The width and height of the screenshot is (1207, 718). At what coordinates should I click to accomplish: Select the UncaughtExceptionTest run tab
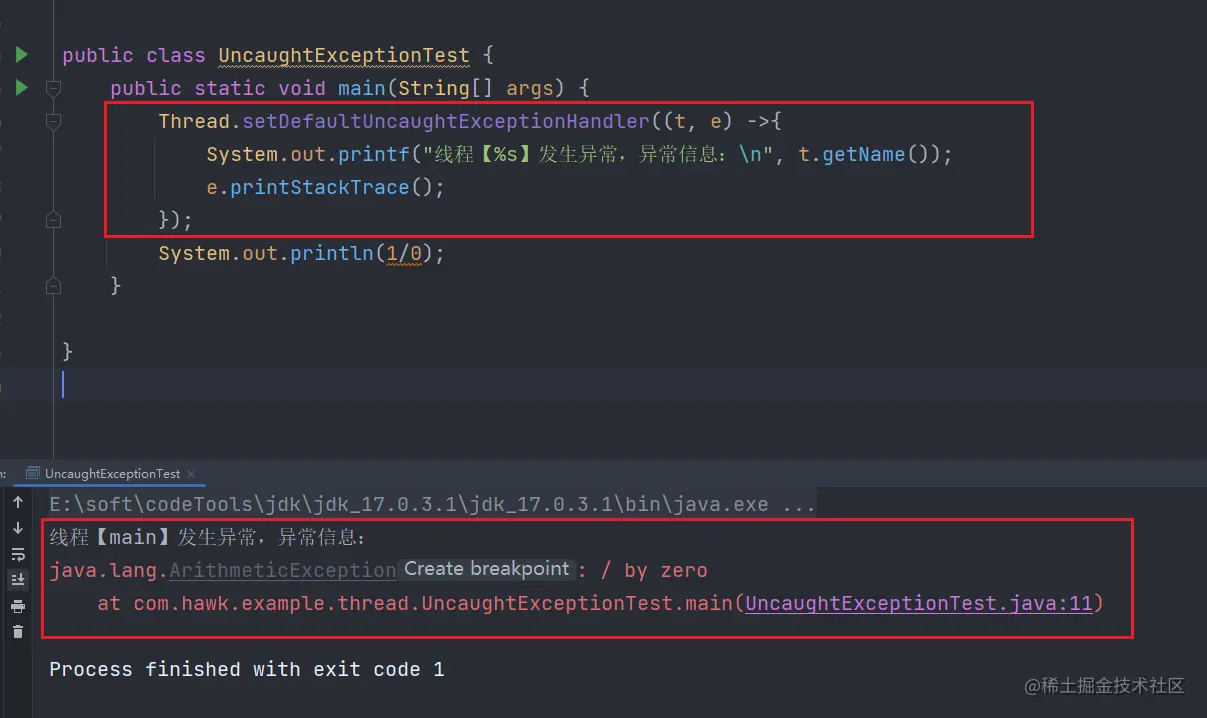click(x=112, y=473)
